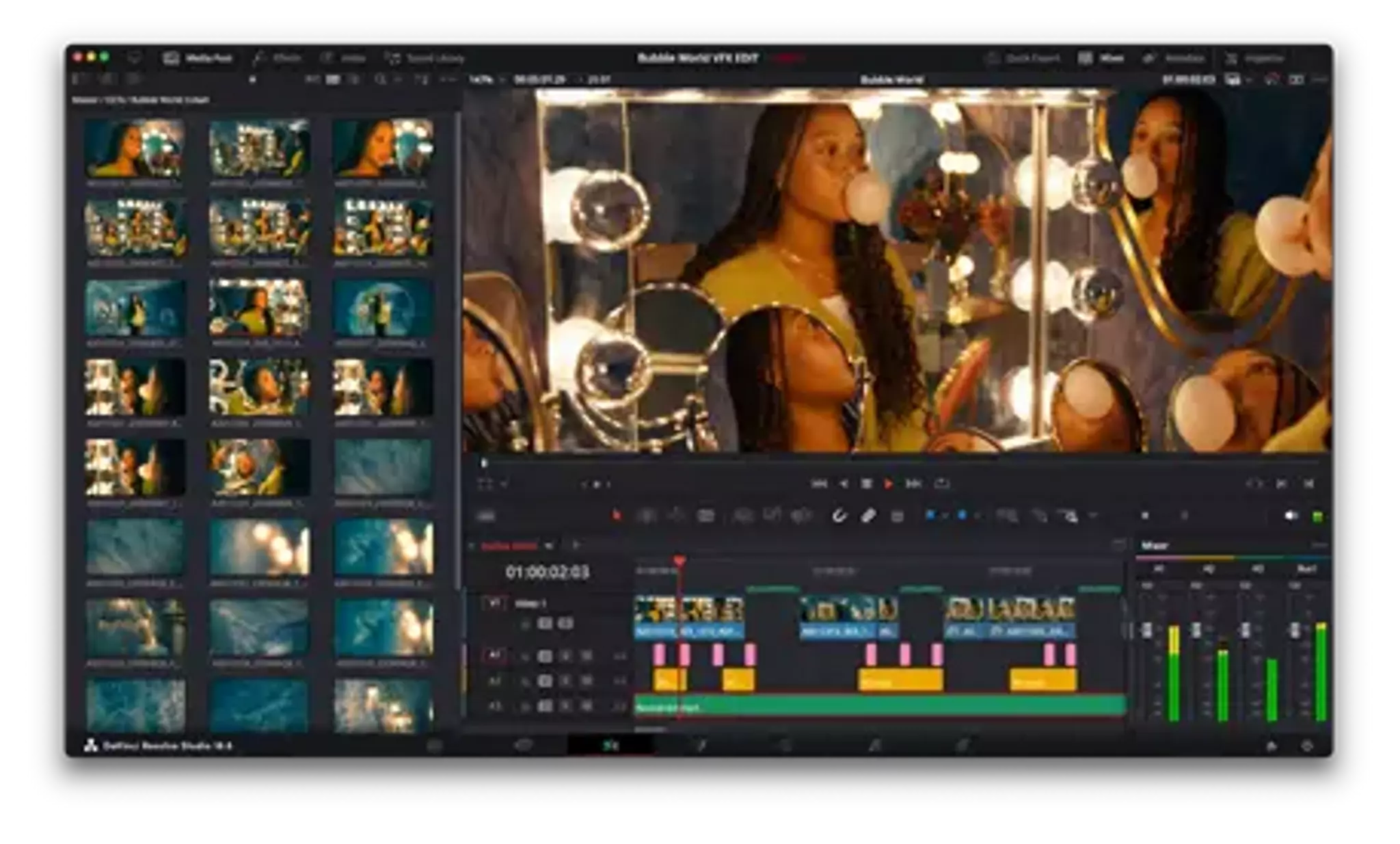Add a blue marker to timeline

962,515
